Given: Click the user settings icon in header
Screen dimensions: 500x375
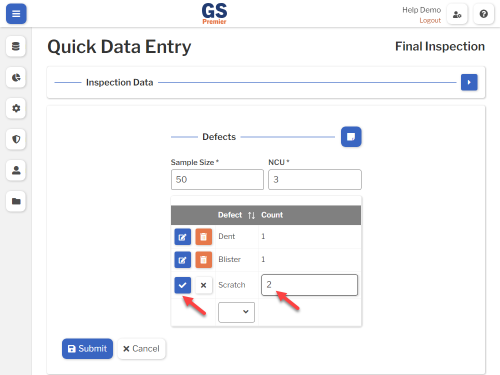Looking at the screenshot, I should pos(457,14).
